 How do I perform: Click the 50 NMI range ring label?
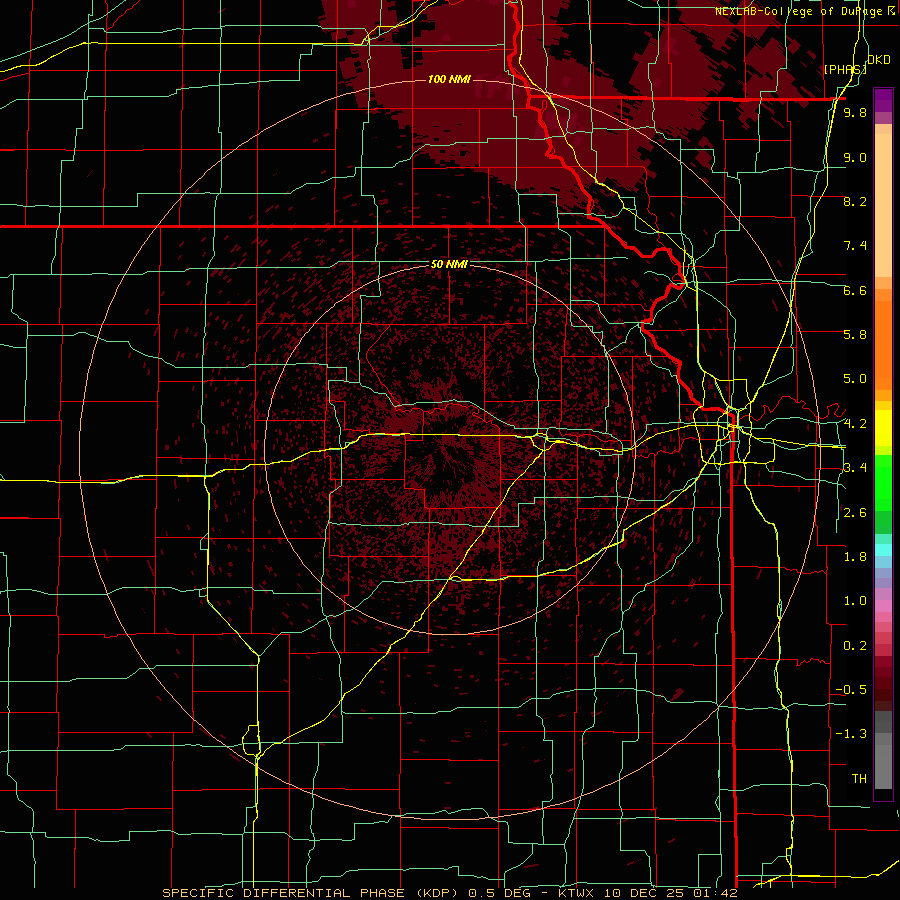coord(449,265)
